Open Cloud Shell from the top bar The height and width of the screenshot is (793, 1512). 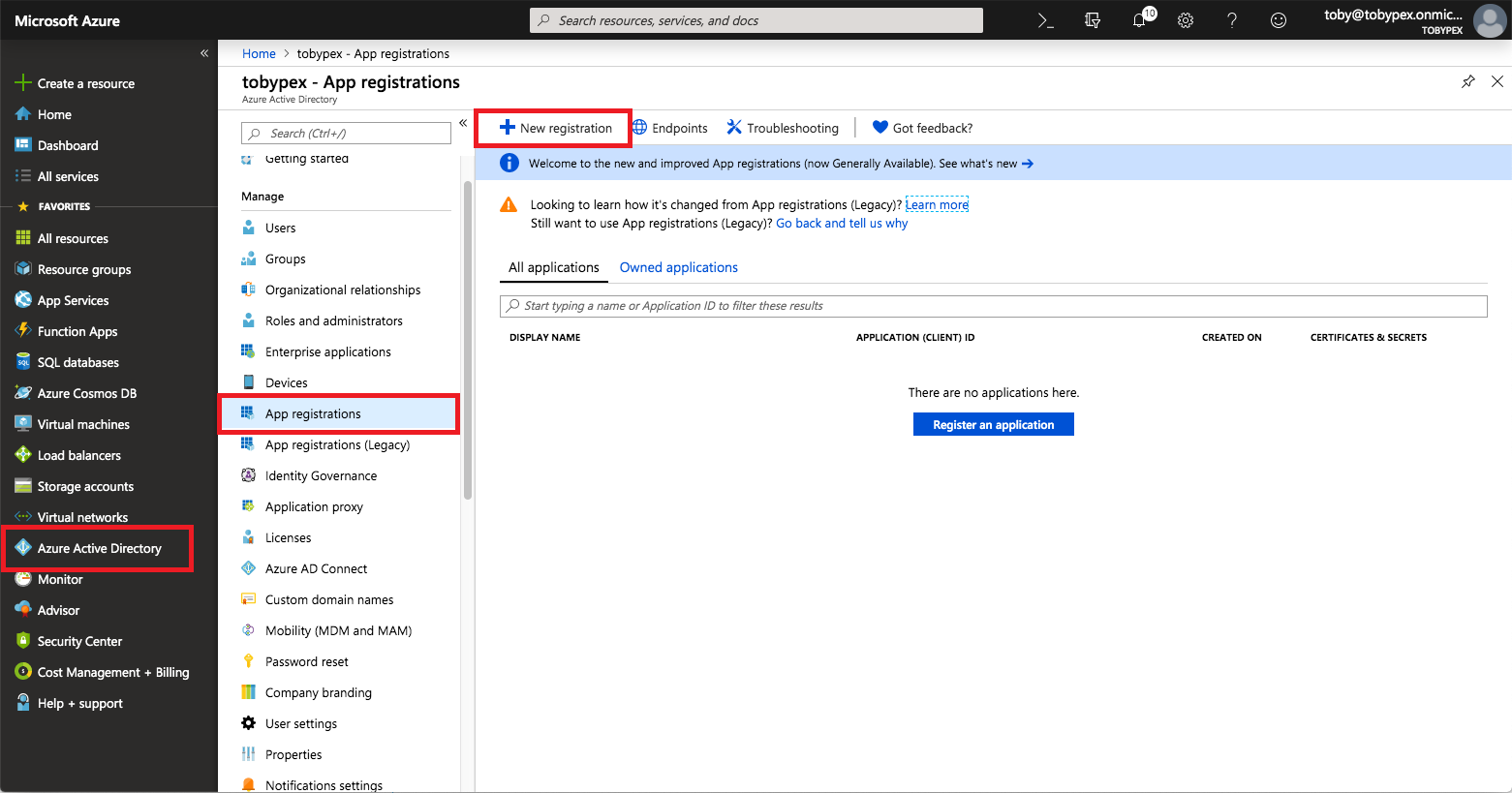tap(1045, 20)
